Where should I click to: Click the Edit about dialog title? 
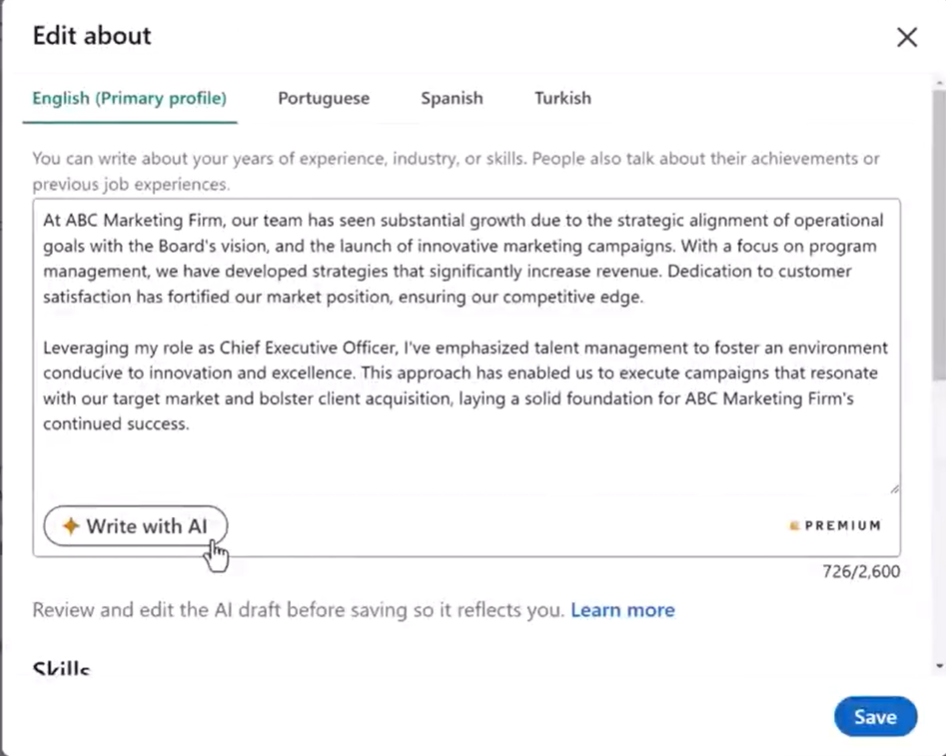(91, 35)
